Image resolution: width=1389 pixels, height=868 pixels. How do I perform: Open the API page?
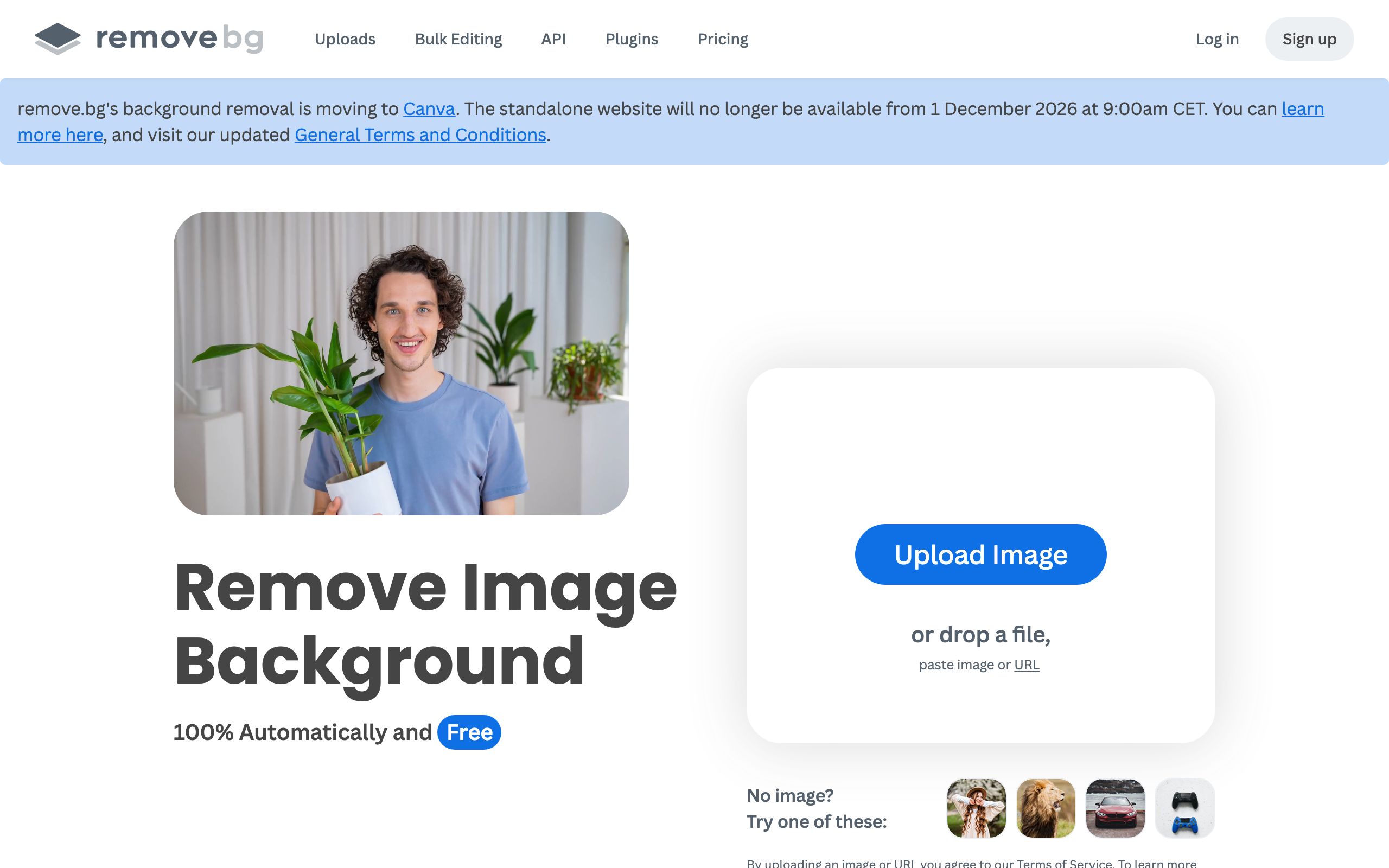click(553, 39)
